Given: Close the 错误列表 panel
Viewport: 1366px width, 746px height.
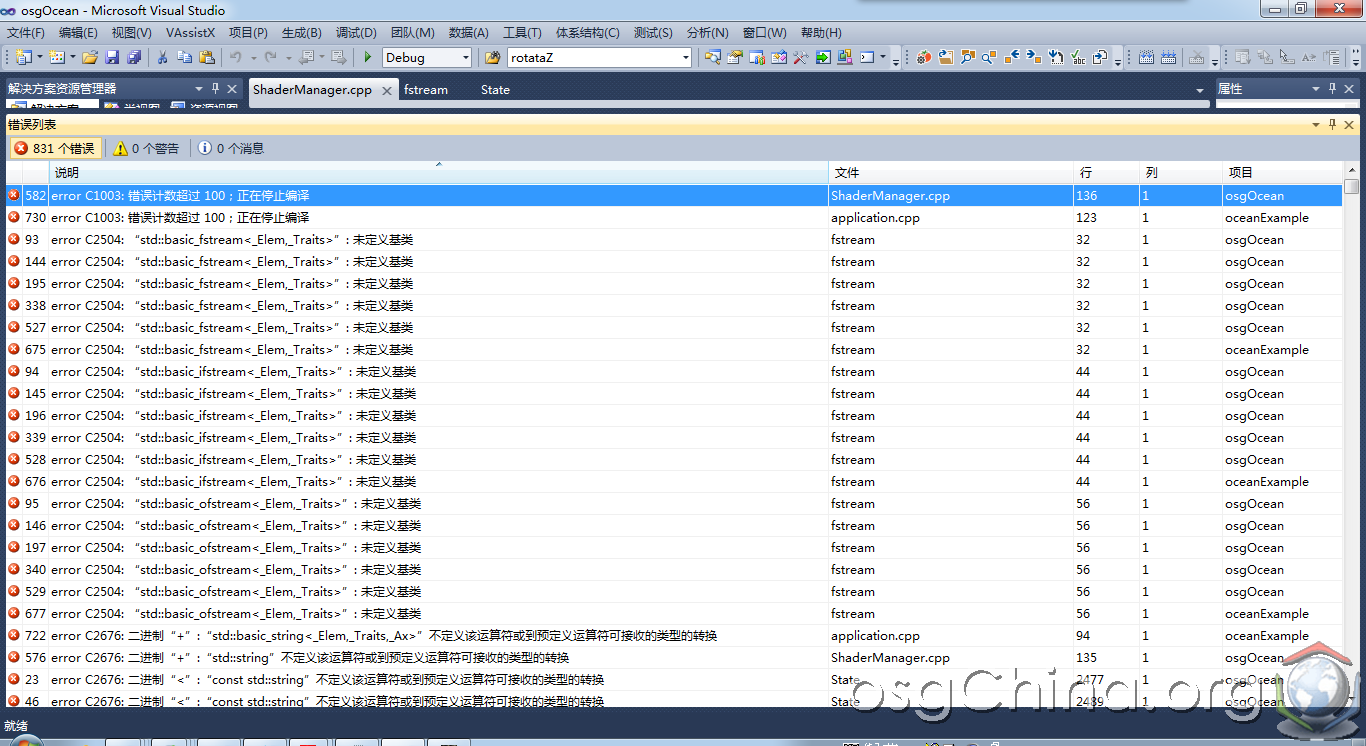Looking at the screenshot, I should (1348, 125).
